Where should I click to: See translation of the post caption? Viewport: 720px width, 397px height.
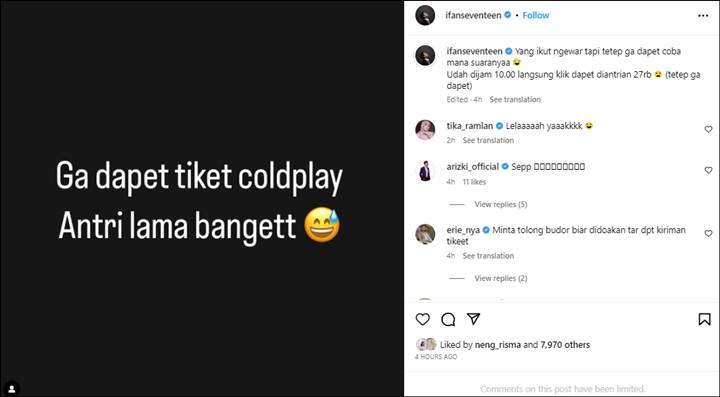tap(515, 100)
